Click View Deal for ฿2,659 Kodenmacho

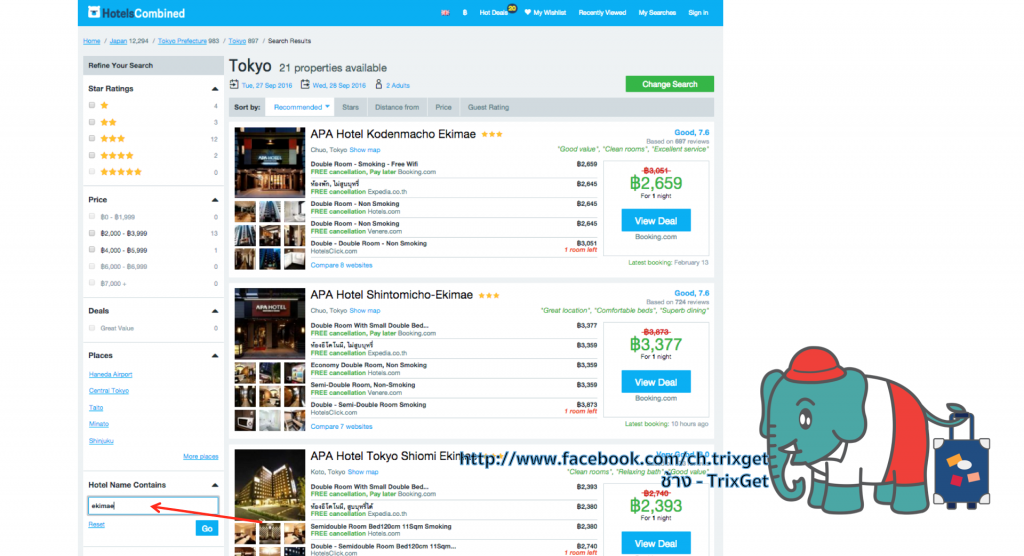point(656,221)
